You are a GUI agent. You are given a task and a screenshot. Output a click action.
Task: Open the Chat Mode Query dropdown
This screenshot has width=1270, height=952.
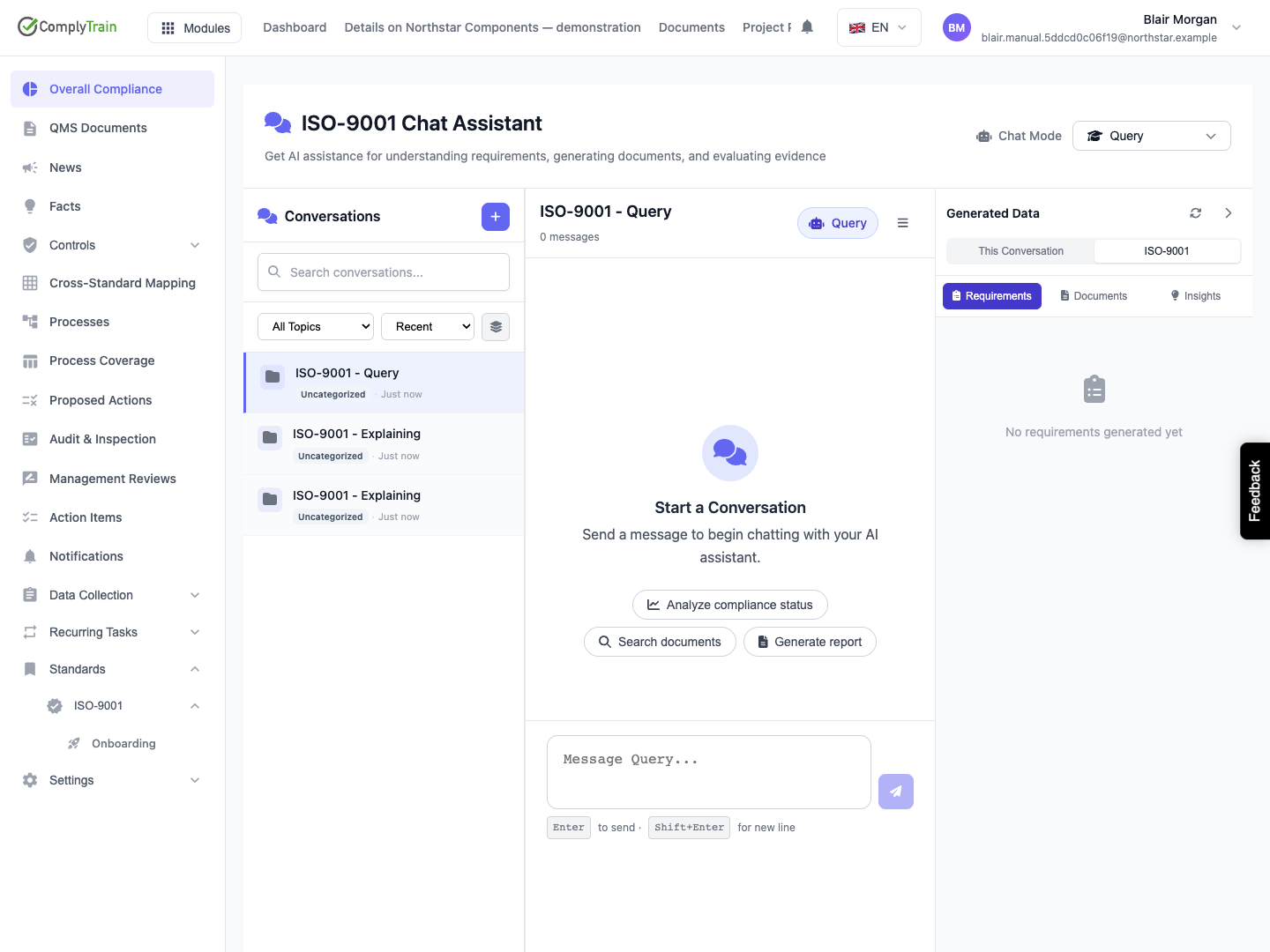(1151, 136)
